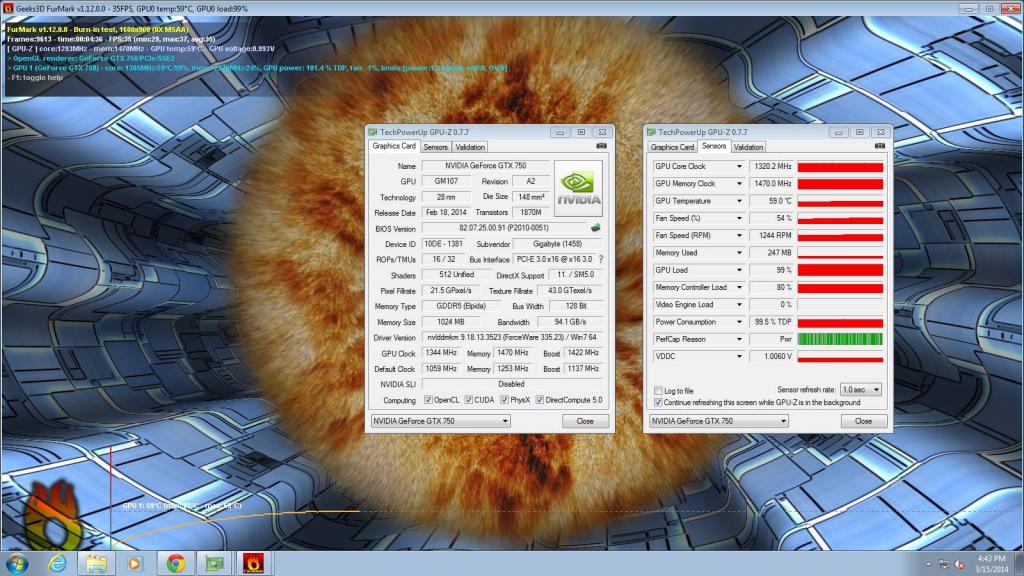Screen dimensions: 1024x576
Task: Open the Validation tab in the left GPU-Z window
Action: [470, 147]
